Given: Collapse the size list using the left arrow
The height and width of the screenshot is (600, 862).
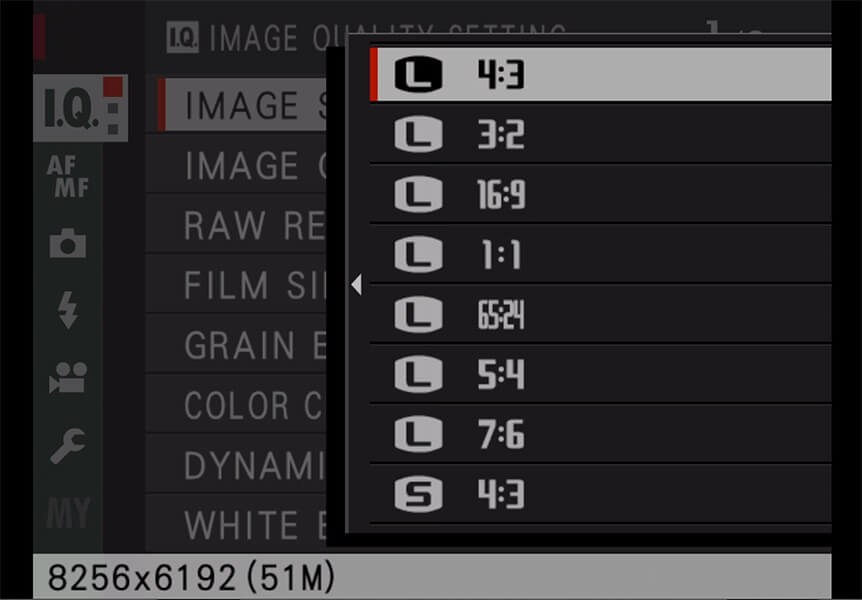Looking at the screenshot, I should click(356, 284).
